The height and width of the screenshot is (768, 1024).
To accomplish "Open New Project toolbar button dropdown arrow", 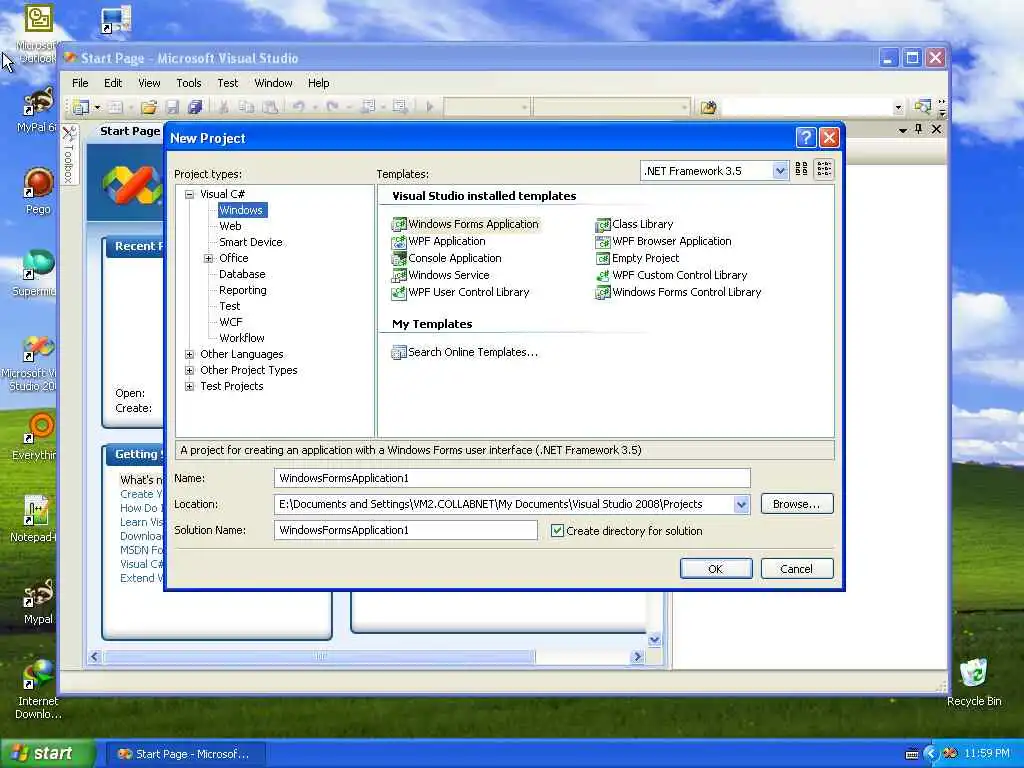I will pos(97,107).
